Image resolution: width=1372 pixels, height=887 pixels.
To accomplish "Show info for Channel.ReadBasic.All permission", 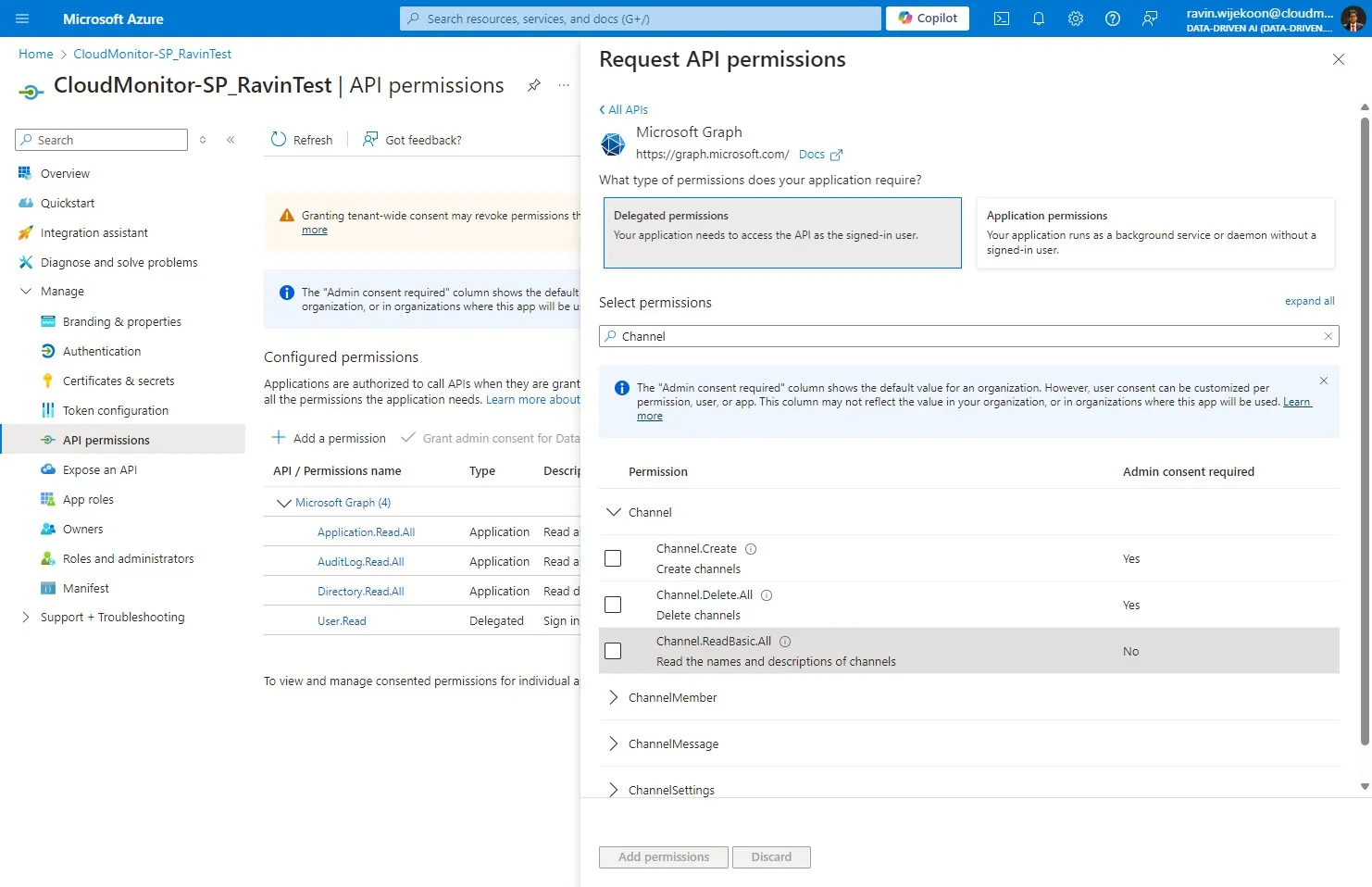I will [x=785, y=642].
